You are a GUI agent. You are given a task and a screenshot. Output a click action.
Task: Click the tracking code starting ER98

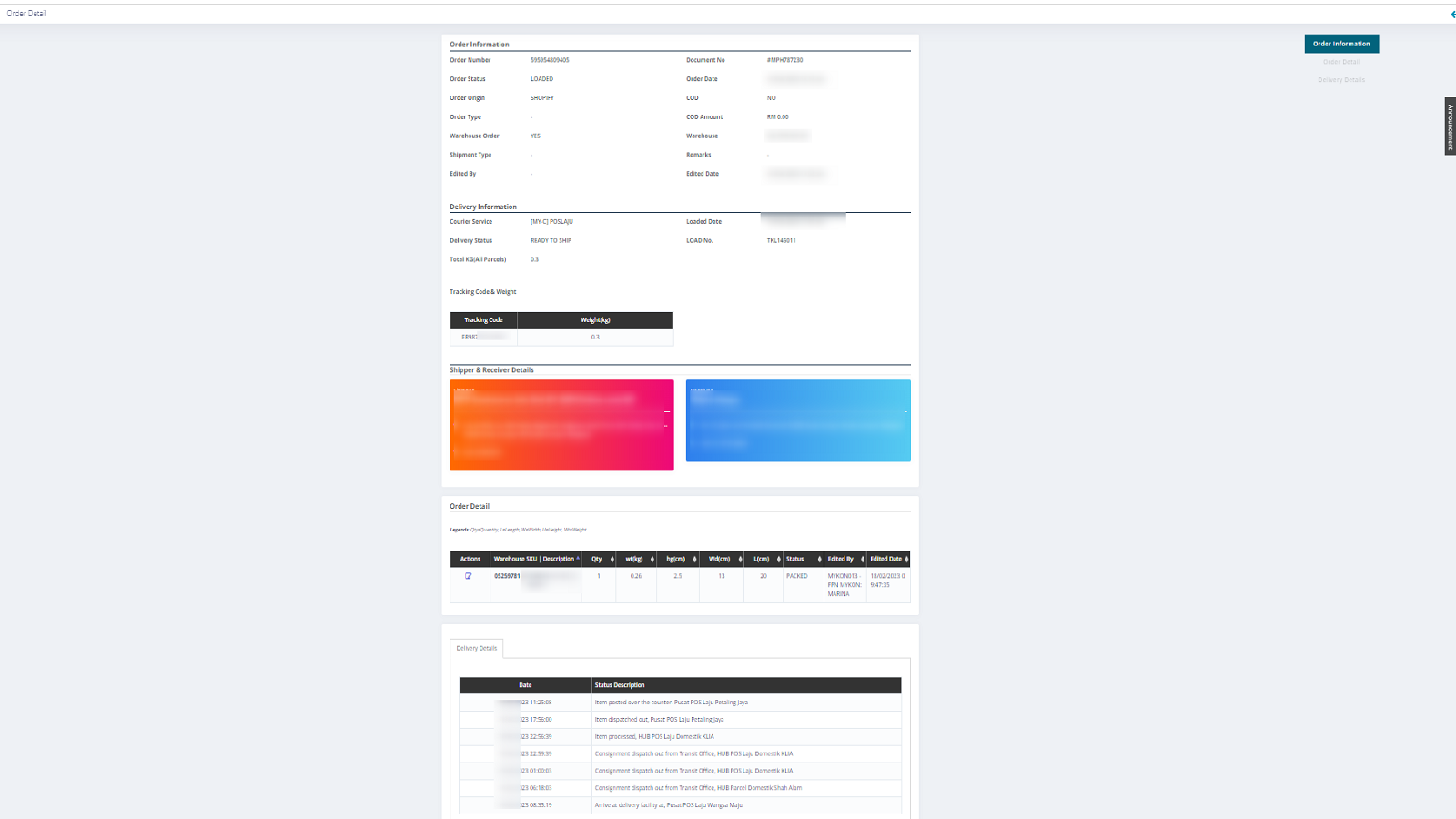pos(483,337)
